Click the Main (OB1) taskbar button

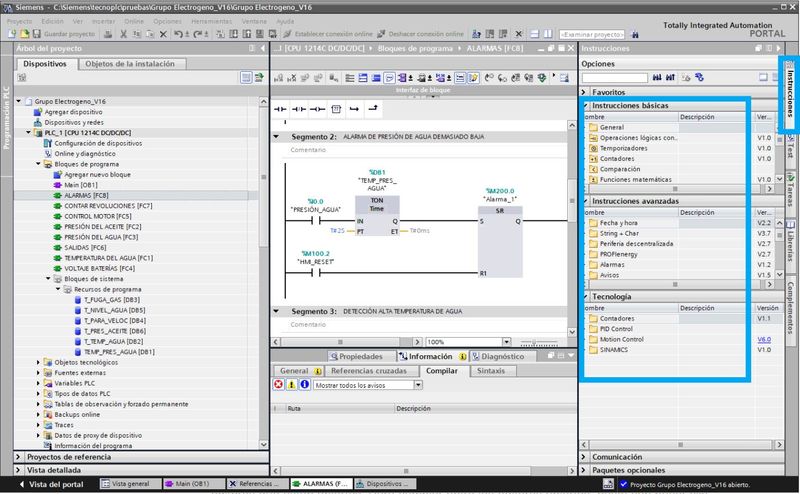click(193, 484)
